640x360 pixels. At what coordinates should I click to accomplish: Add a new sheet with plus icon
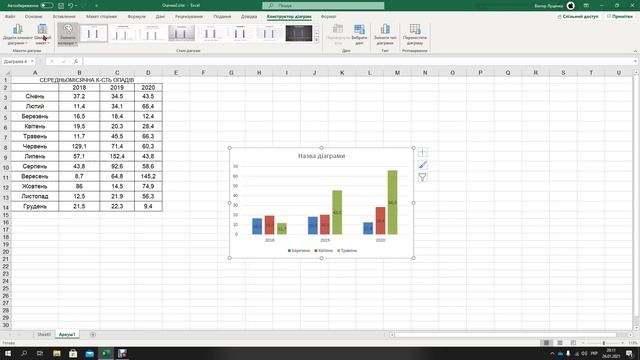click(x=93, y=334)
